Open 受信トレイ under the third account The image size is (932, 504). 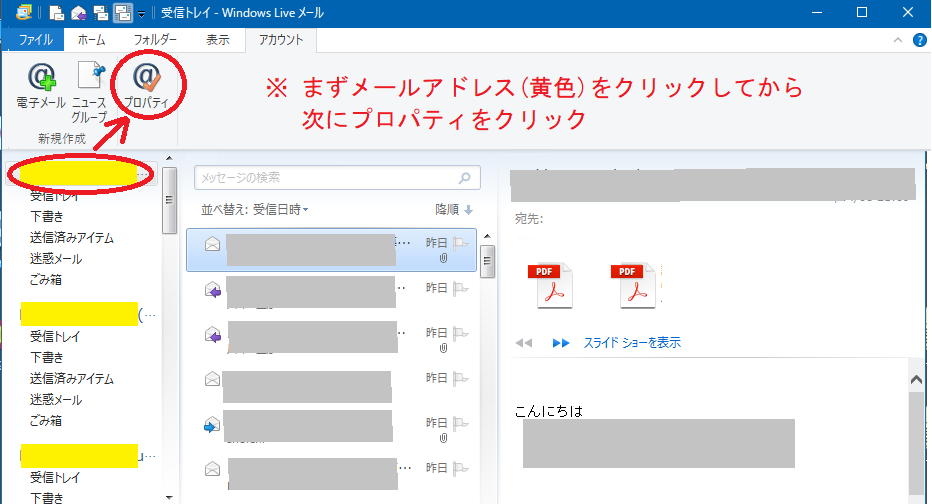coord(55,477)
